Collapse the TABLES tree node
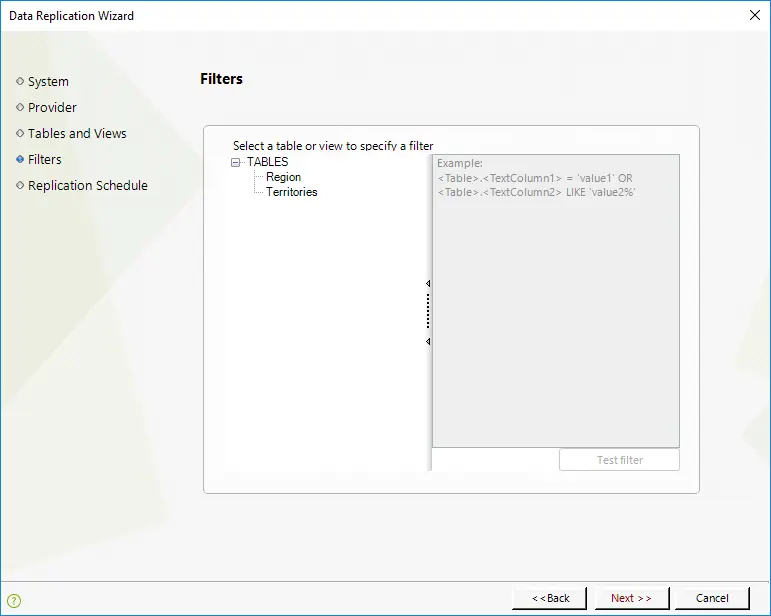 pos(236,162)
